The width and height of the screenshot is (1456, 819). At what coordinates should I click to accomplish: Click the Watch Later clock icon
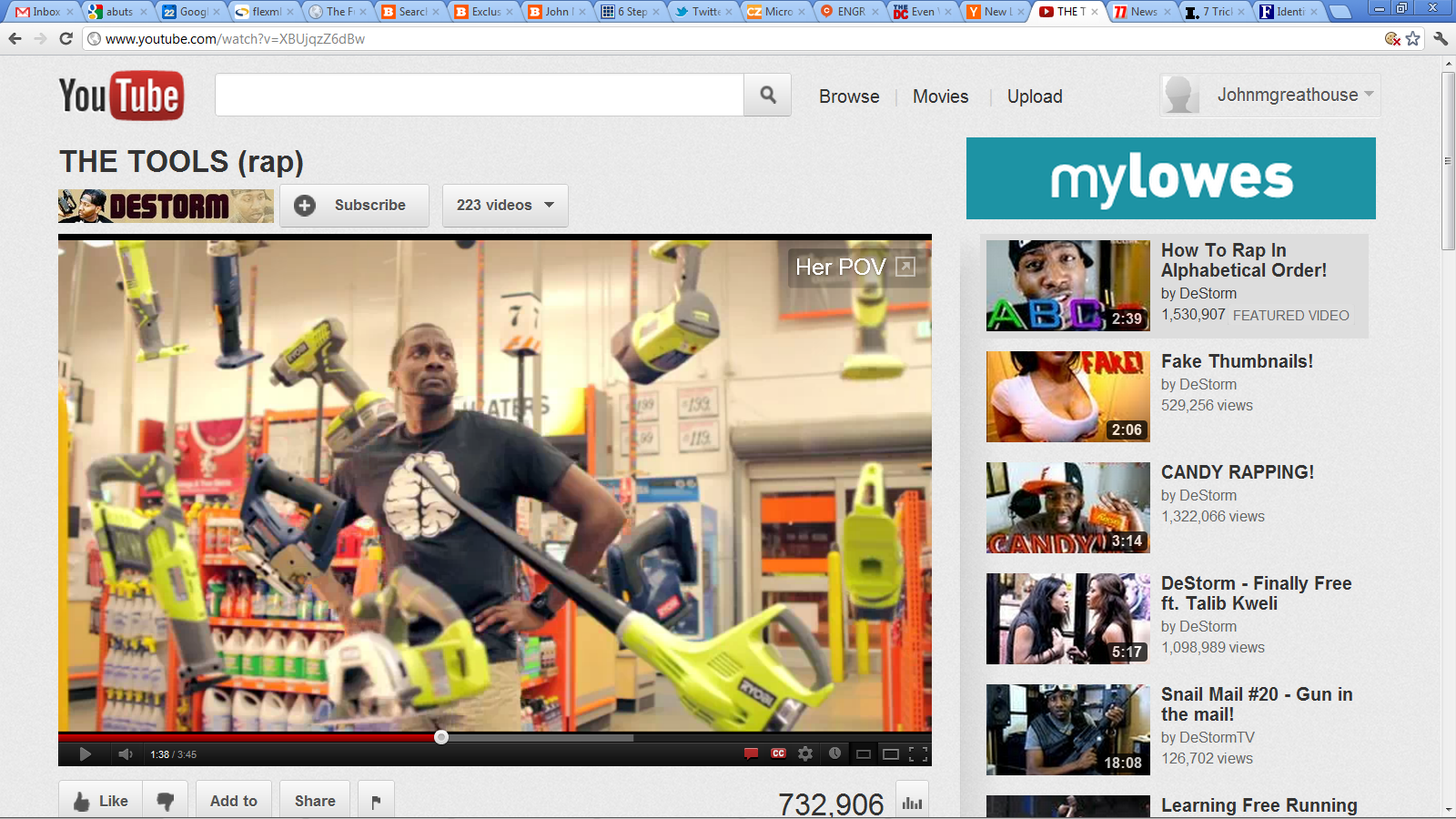(x=834, y=753)
